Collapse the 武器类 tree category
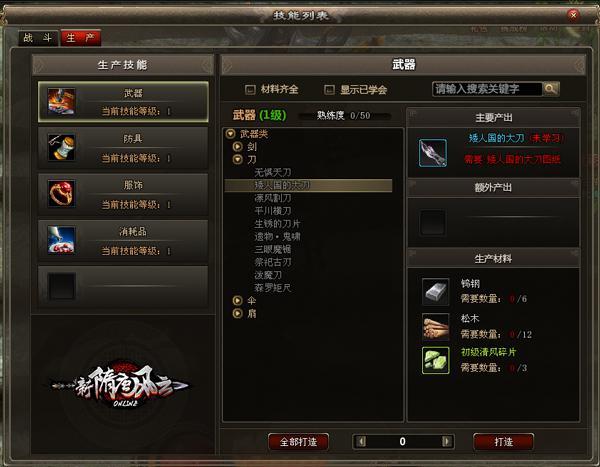Image resolution: width=600 pixels, height=467 pixels. (x=230, y=134)
